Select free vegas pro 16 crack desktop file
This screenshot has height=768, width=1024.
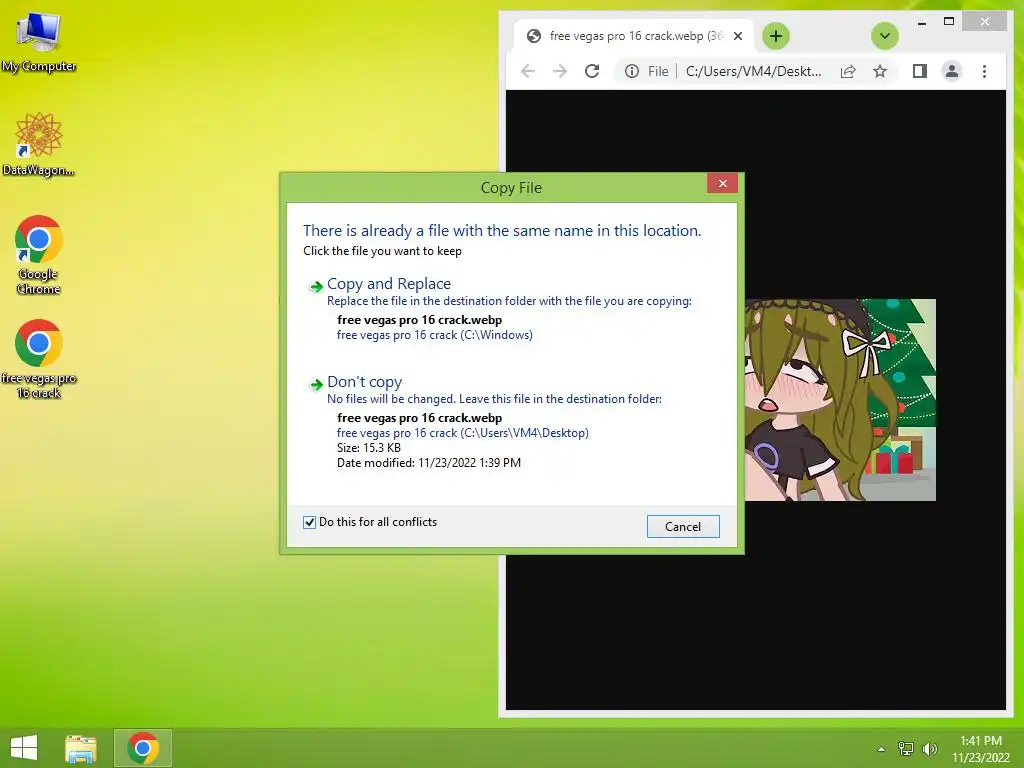(x=39, y=359)
